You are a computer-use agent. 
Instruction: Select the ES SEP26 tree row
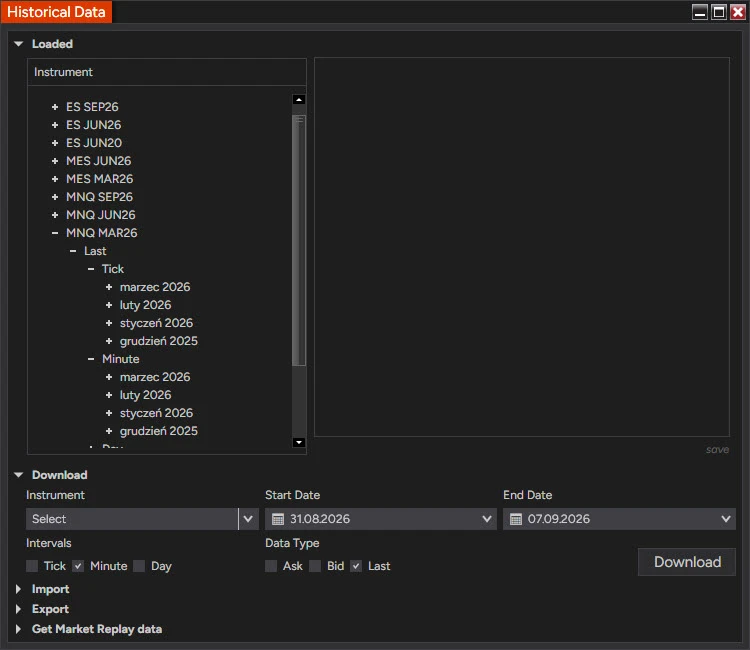point(92,107)
